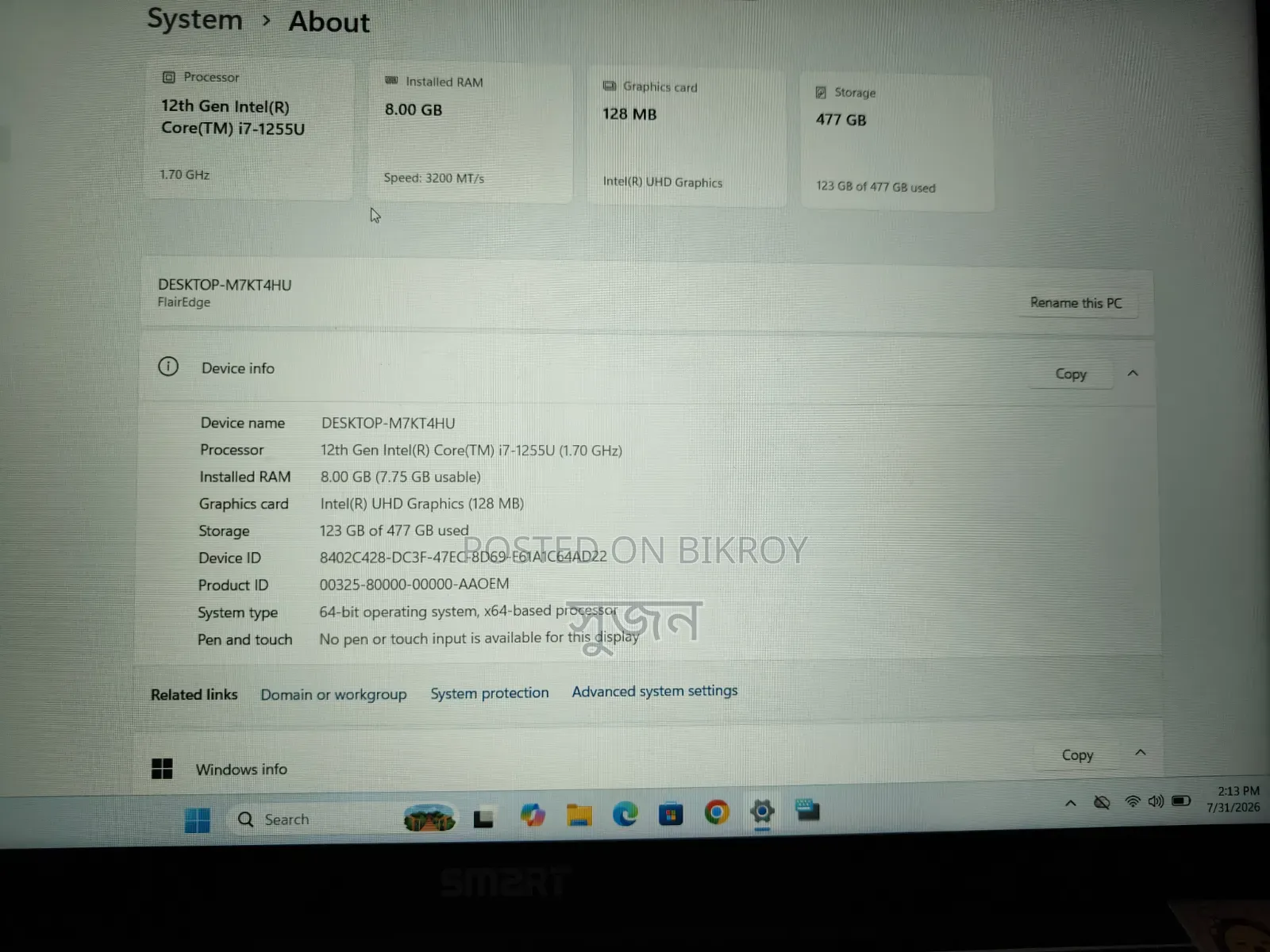
Task: Copy the Device info details
Action: pos(1071,374)
